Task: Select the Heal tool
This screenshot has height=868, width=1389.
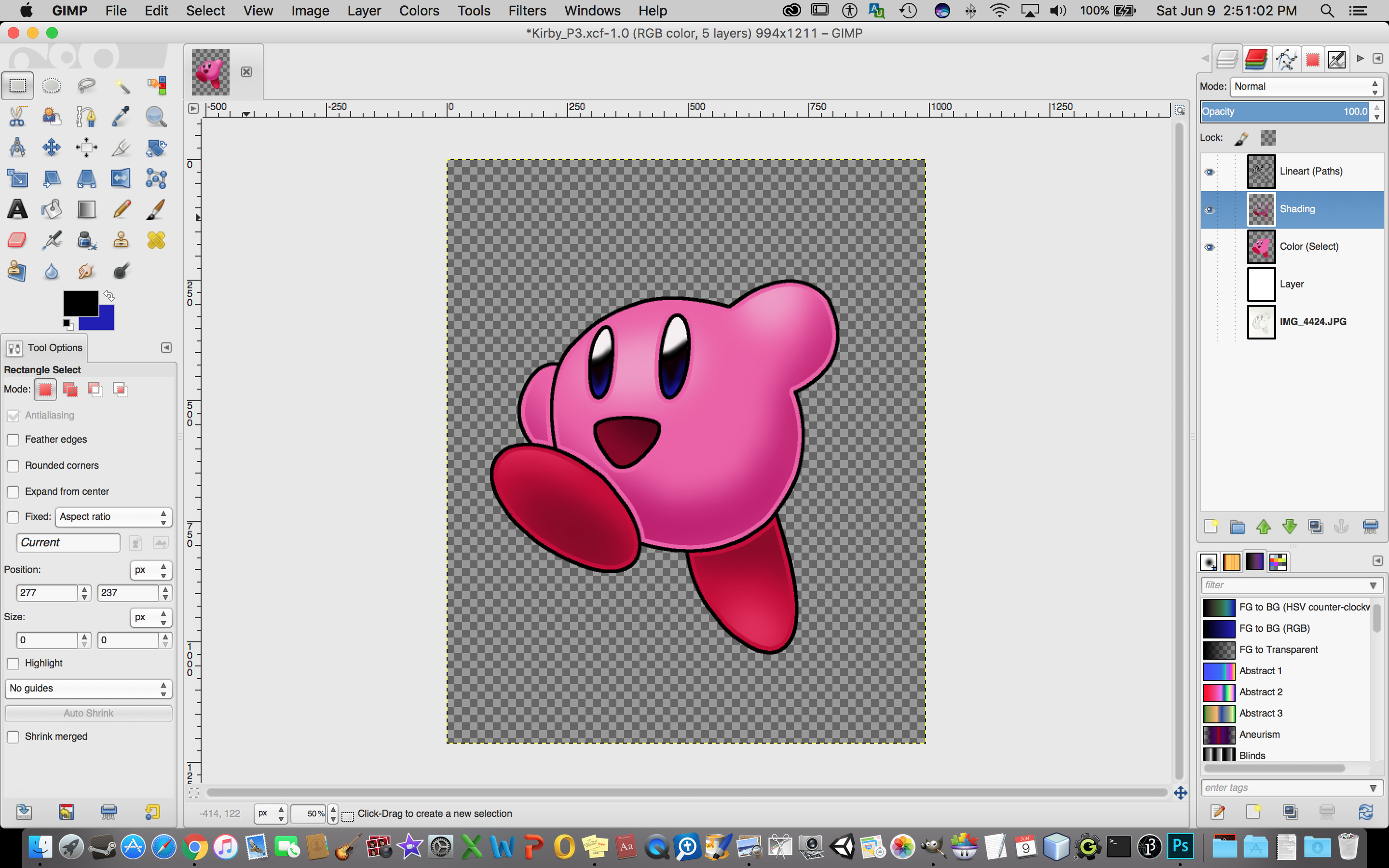Action: click(156, 240)
